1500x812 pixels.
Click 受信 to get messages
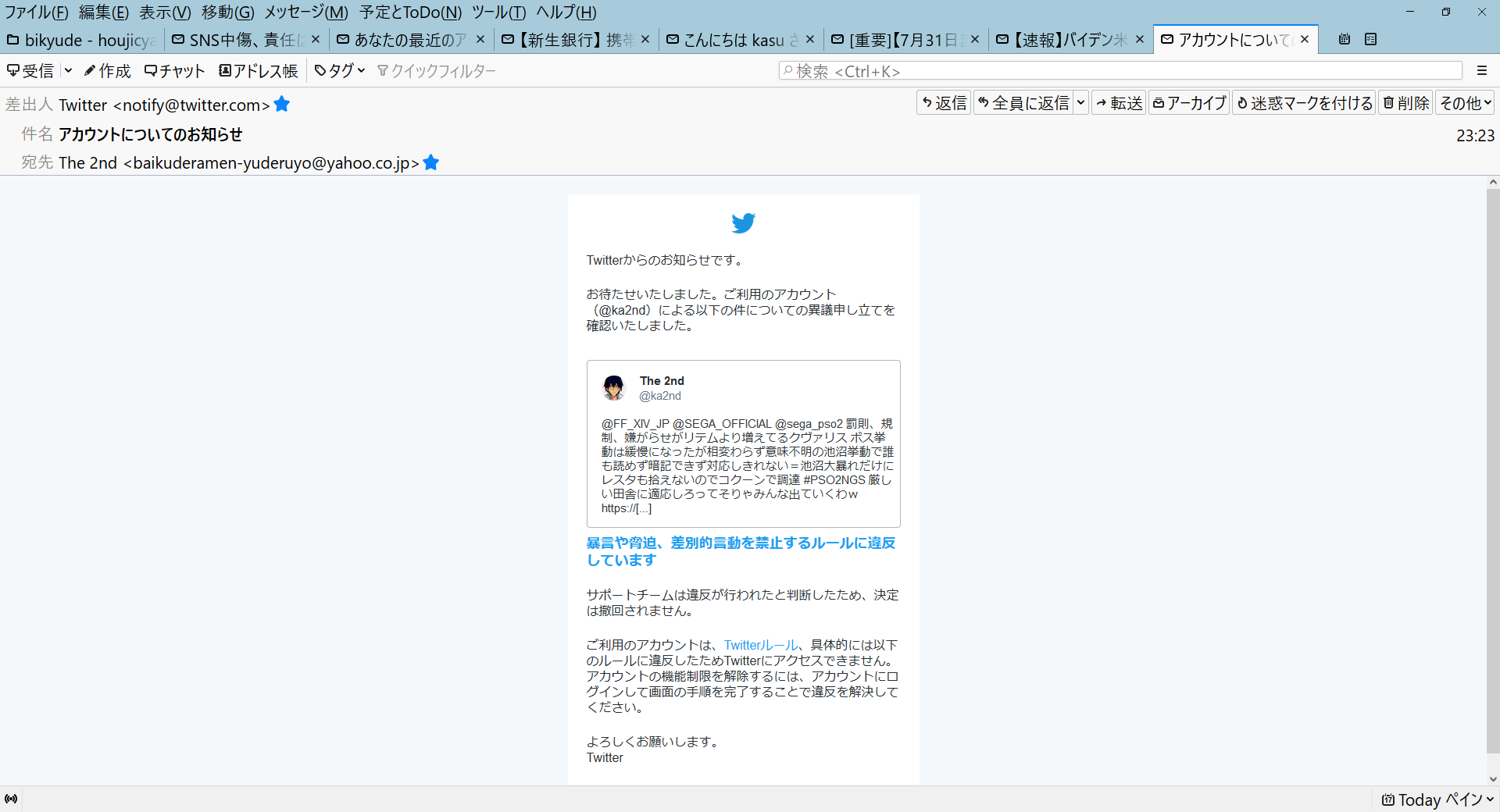[30, 71]
